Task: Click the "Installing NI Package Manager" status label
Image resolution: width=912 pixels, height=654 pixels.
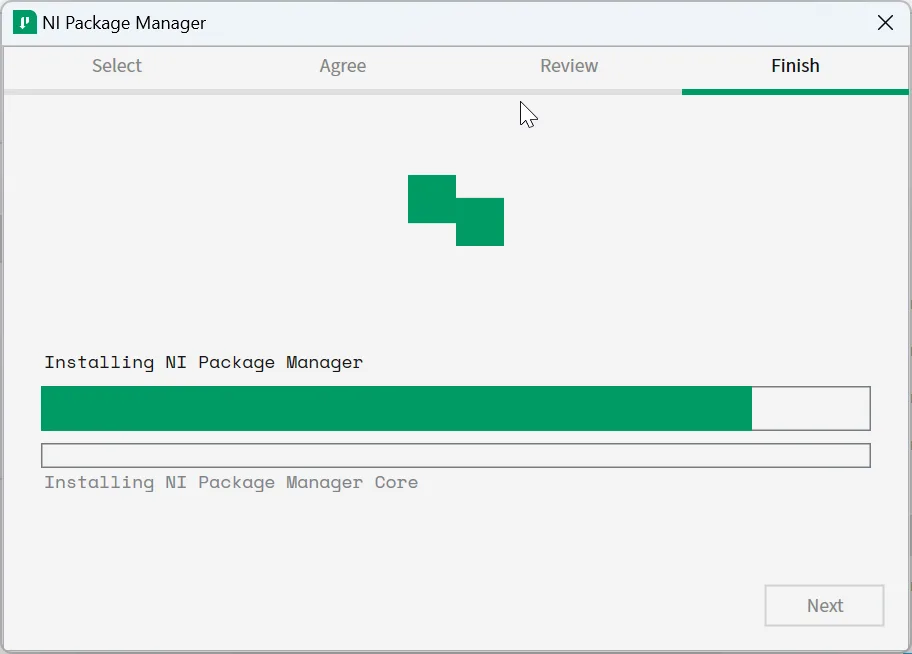Action: (203, 362)
